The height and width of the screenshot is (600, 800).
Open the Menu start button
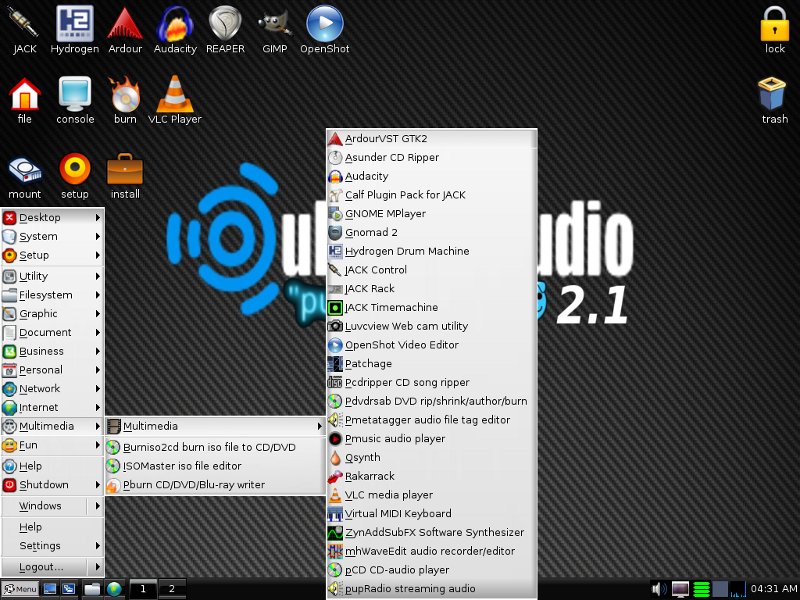pos(20,589)
